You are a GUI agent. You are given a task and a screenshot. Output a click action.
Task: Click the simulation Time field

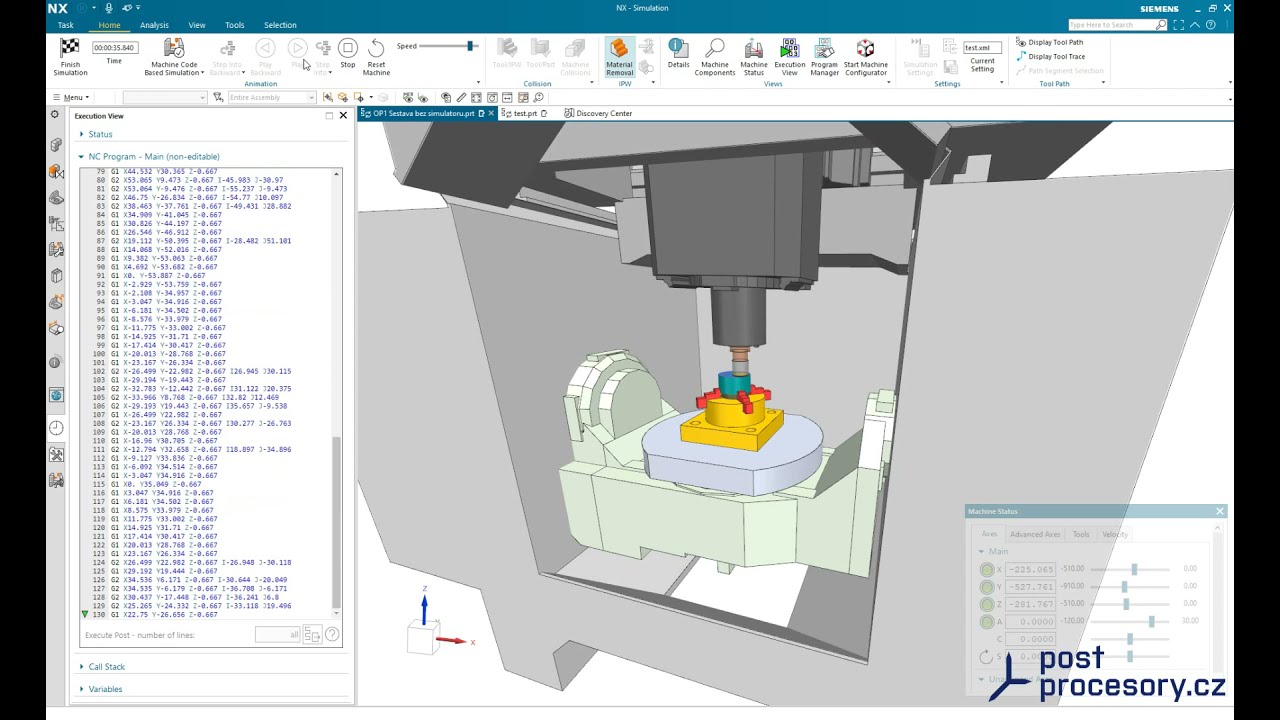click(115, 47)
